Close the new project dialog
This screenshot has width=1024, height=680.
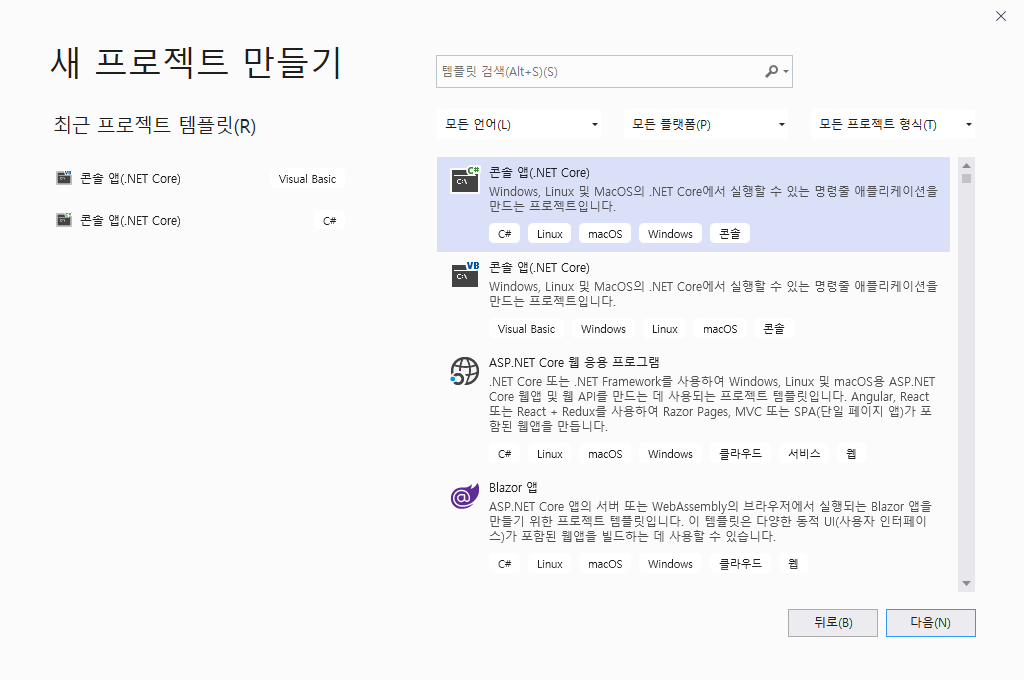(x=1000, y=16)
